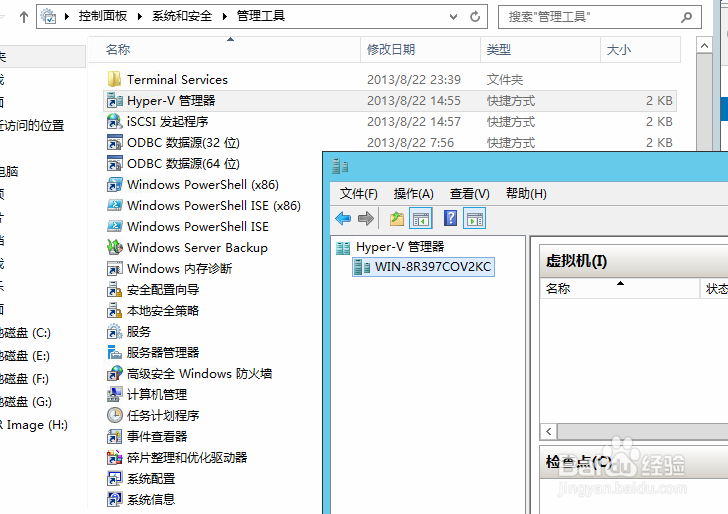This screenshot has width=728, height=514.
Task: Click 系统和安全 in the address bar
Action: coord(182,16)
